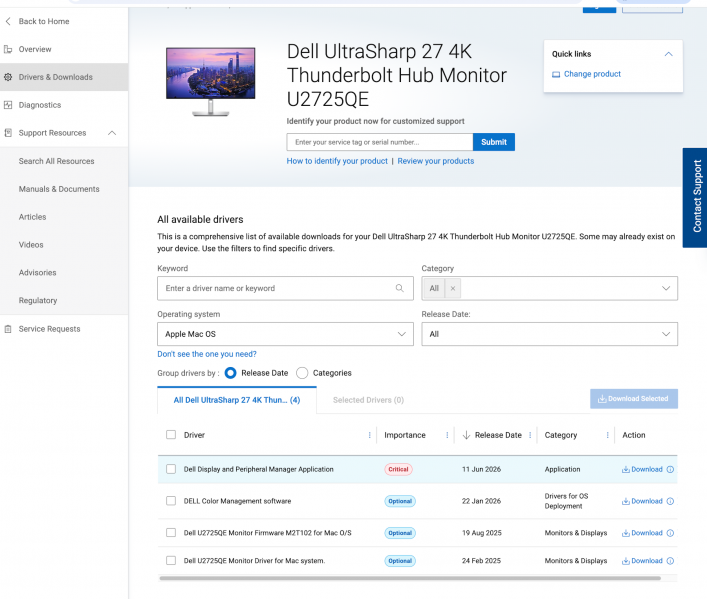Check the Monitor Firmware M2T102 row
Viewport: 707px width, 599px height.
click(171, 533)
